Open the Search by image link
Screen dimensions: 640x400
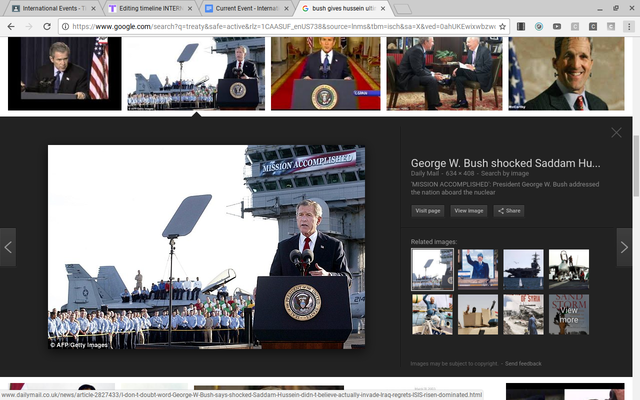504,173
